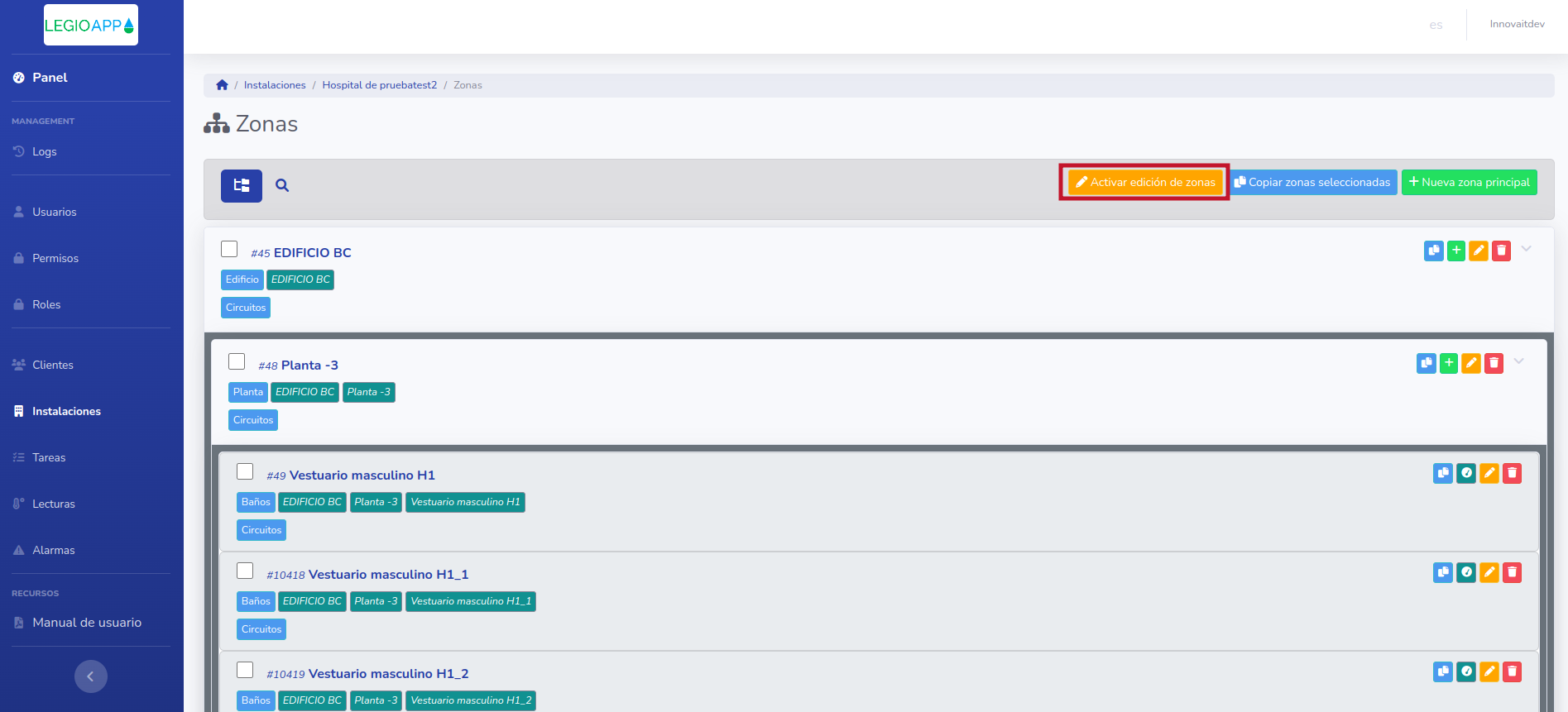Check the box for #45 EDIFICIO BC
Viewport: 1568px width, 712px height.
click(229, 249)
